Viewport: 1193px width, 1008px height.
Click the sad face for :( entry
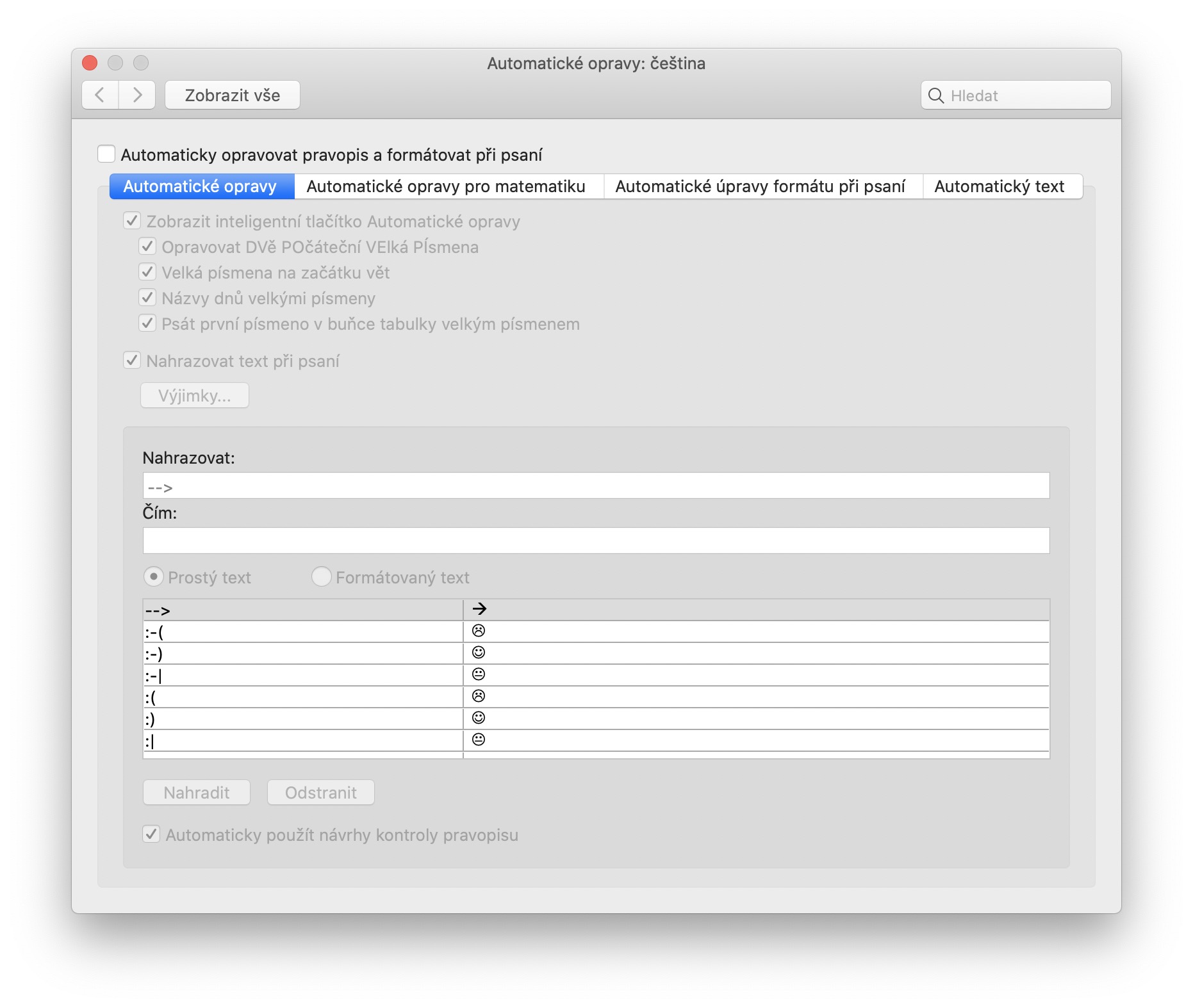coord(479,696)
